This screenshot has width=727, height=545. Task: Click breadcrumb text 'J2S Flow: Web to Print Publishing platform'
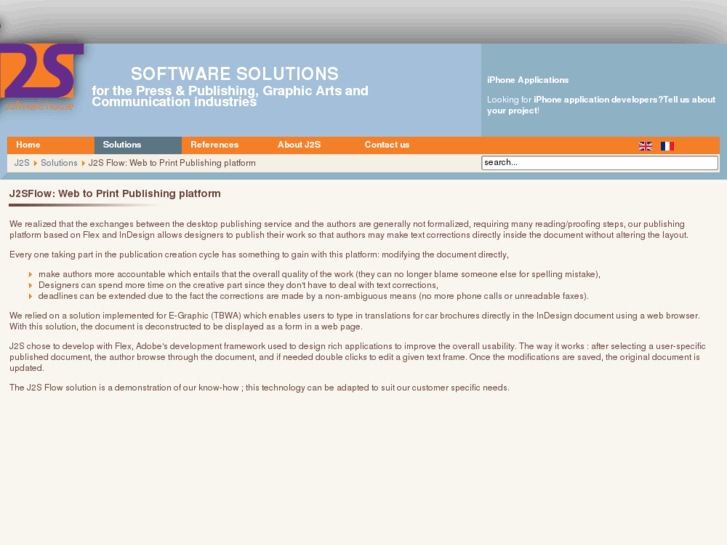pyautogui.click(x=172, y=163)
